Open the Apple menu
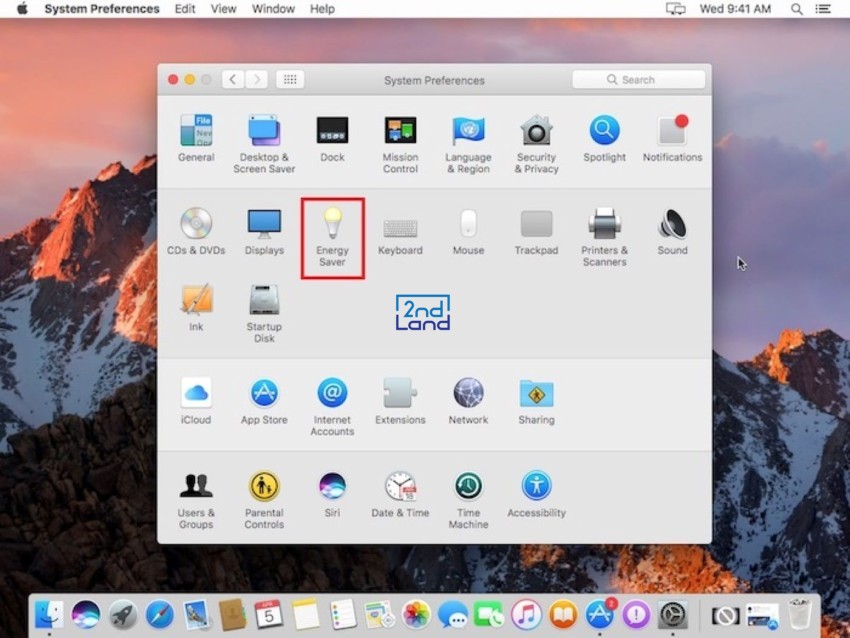 click(x=22, y=9)
